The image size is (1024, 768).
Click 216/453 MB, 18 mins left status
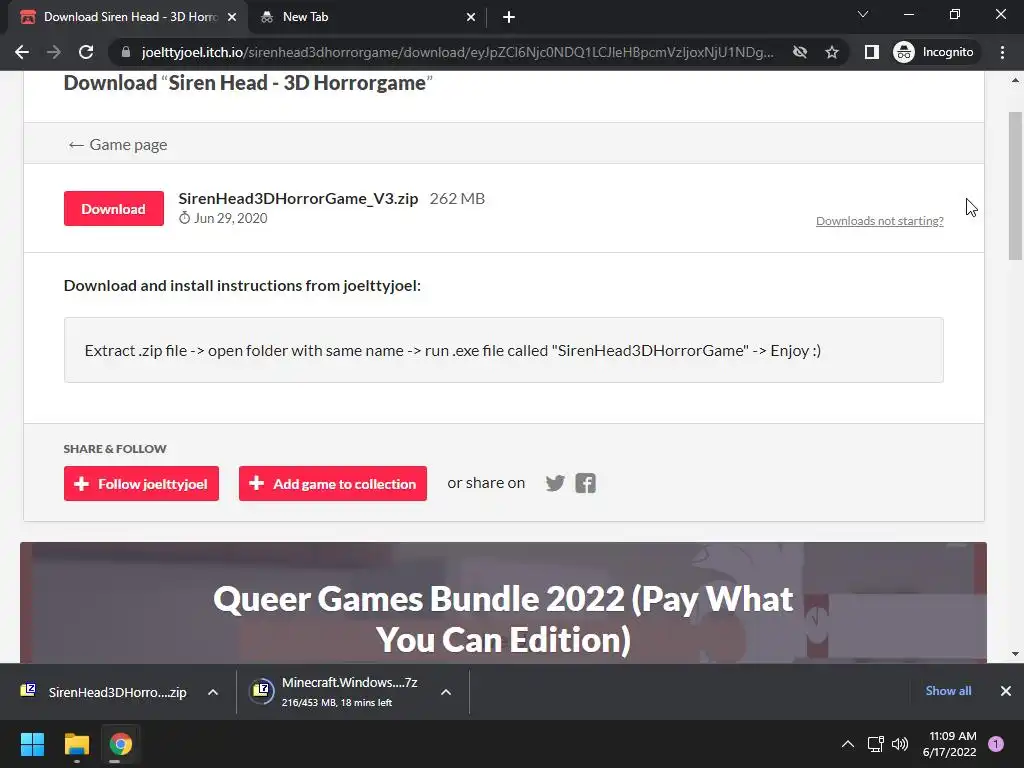pyautogui.click(x=337, y=703)
